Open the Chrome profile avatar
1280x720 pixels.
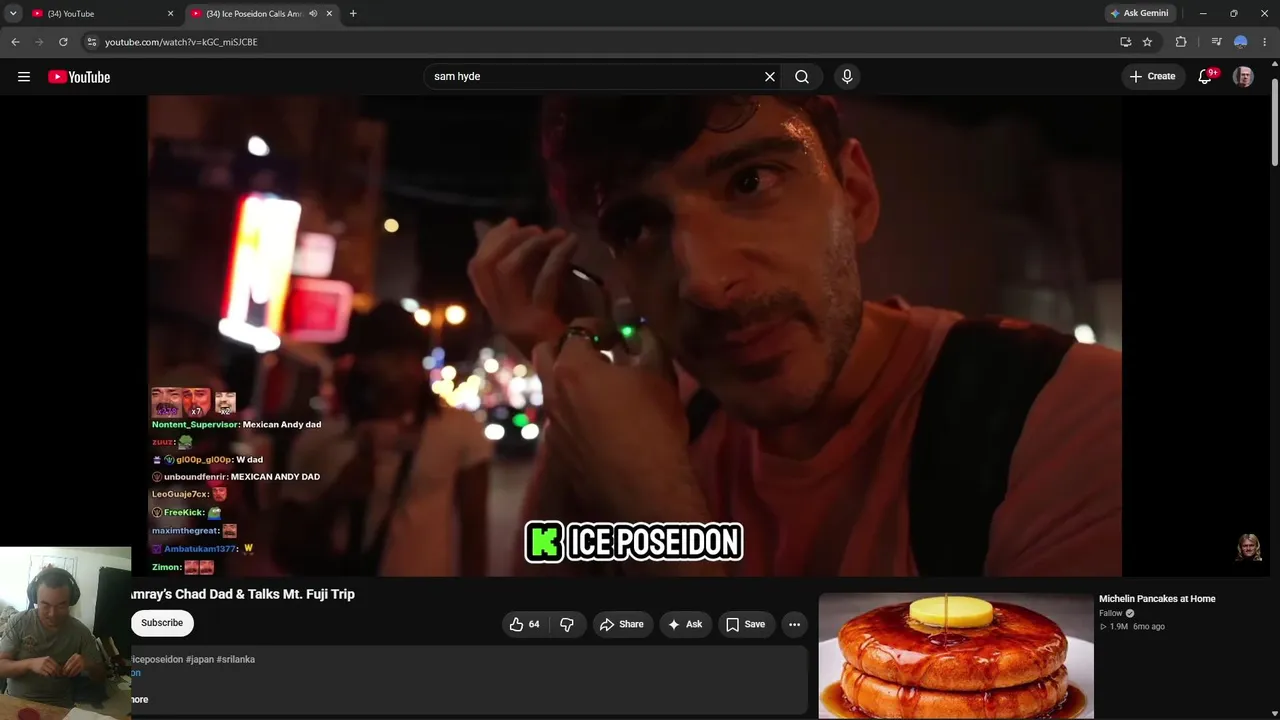coord(1241,42)
